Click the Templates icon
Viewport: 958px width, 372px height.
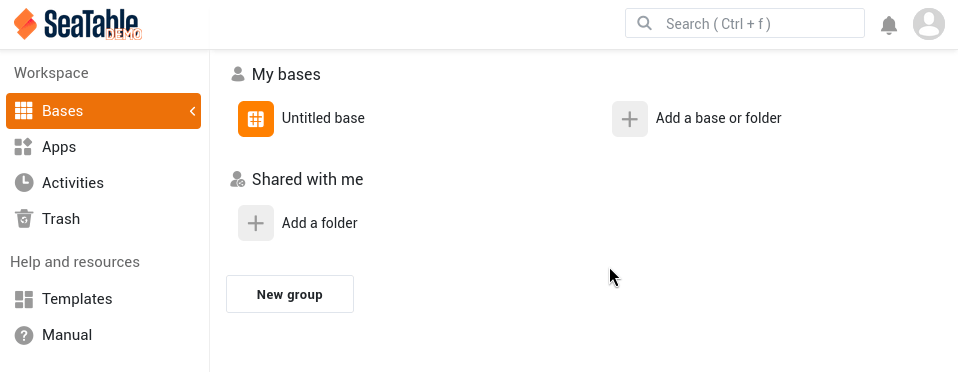(x=24, y=299)
